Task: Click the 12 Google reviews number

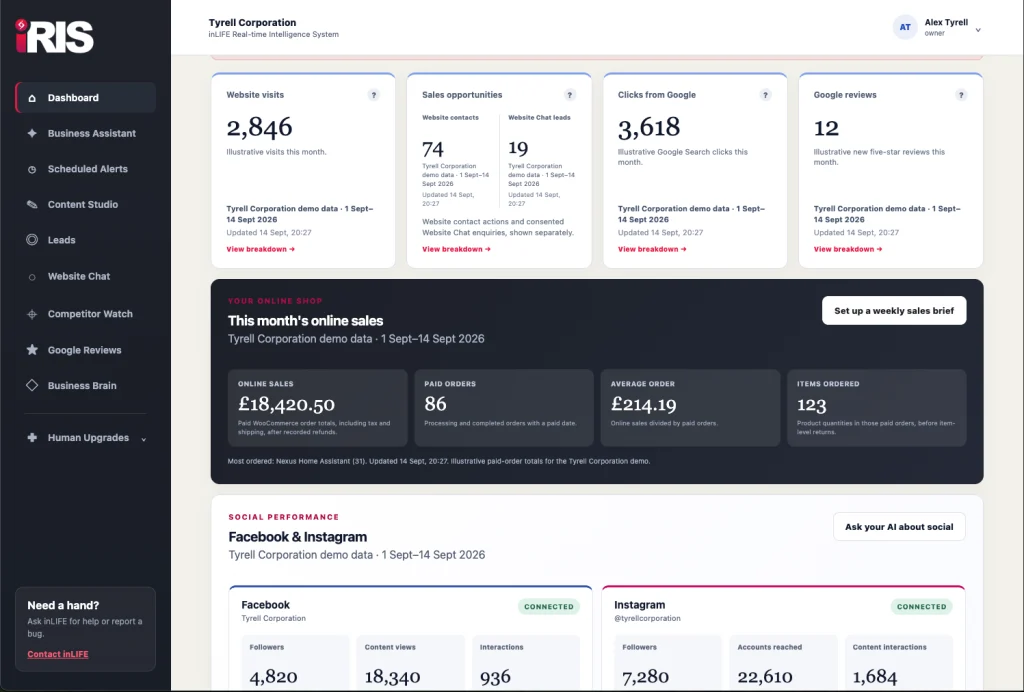Action: pos(826,128)
